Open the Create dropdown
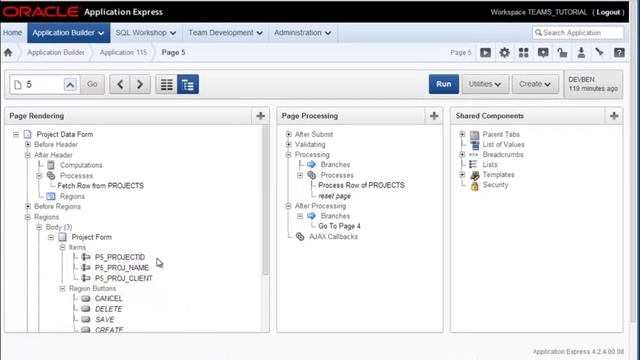The height and width of the screenshot is (360, 640). 535,84
